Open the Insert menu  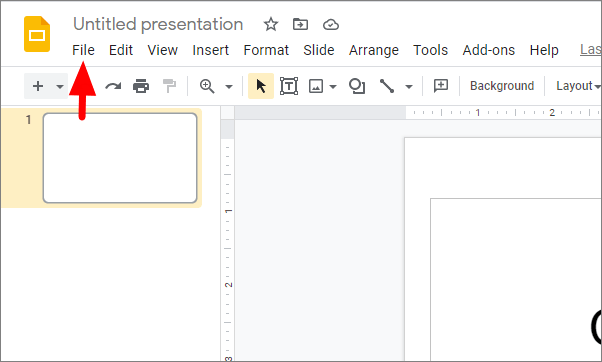tap(210, 50)
